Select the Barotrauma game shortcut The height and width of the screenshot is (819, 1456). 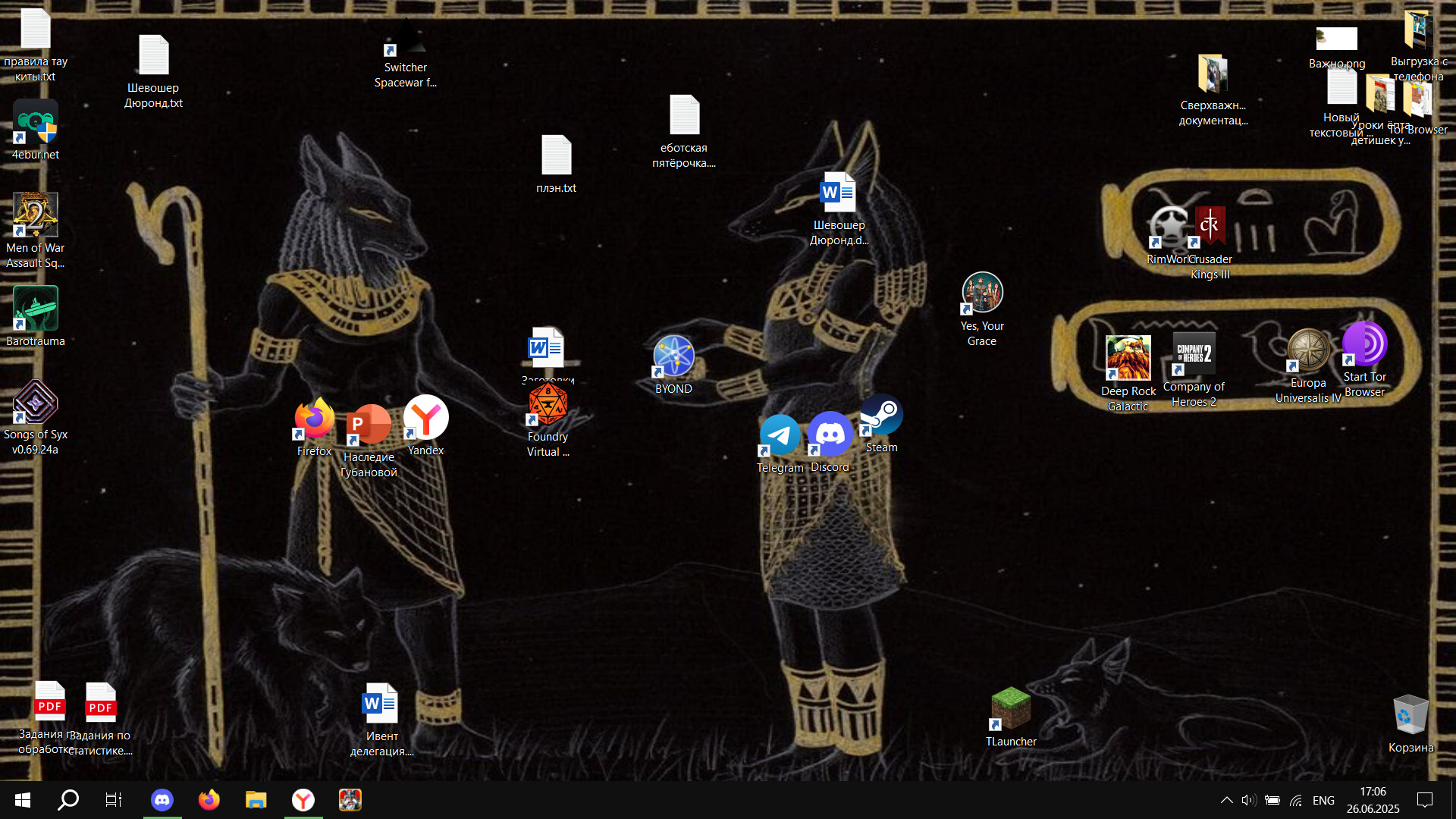(x=36, y=309)
